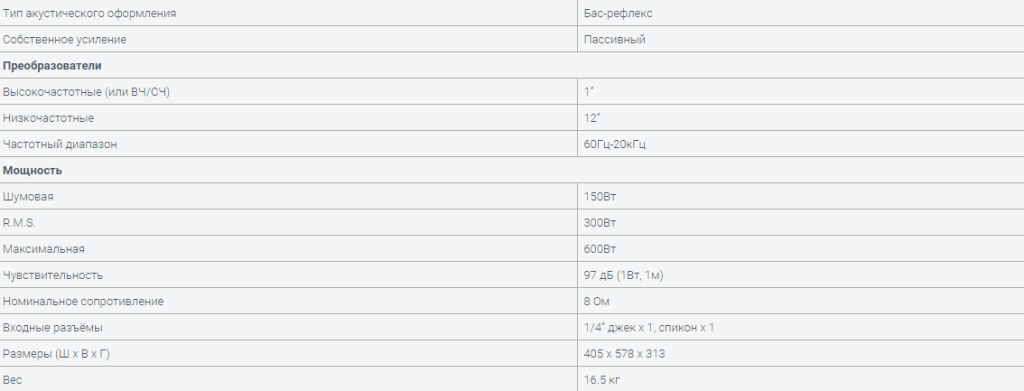Click the 'Шумовая' power label
1024x391 pixels.
coord(28,196)
